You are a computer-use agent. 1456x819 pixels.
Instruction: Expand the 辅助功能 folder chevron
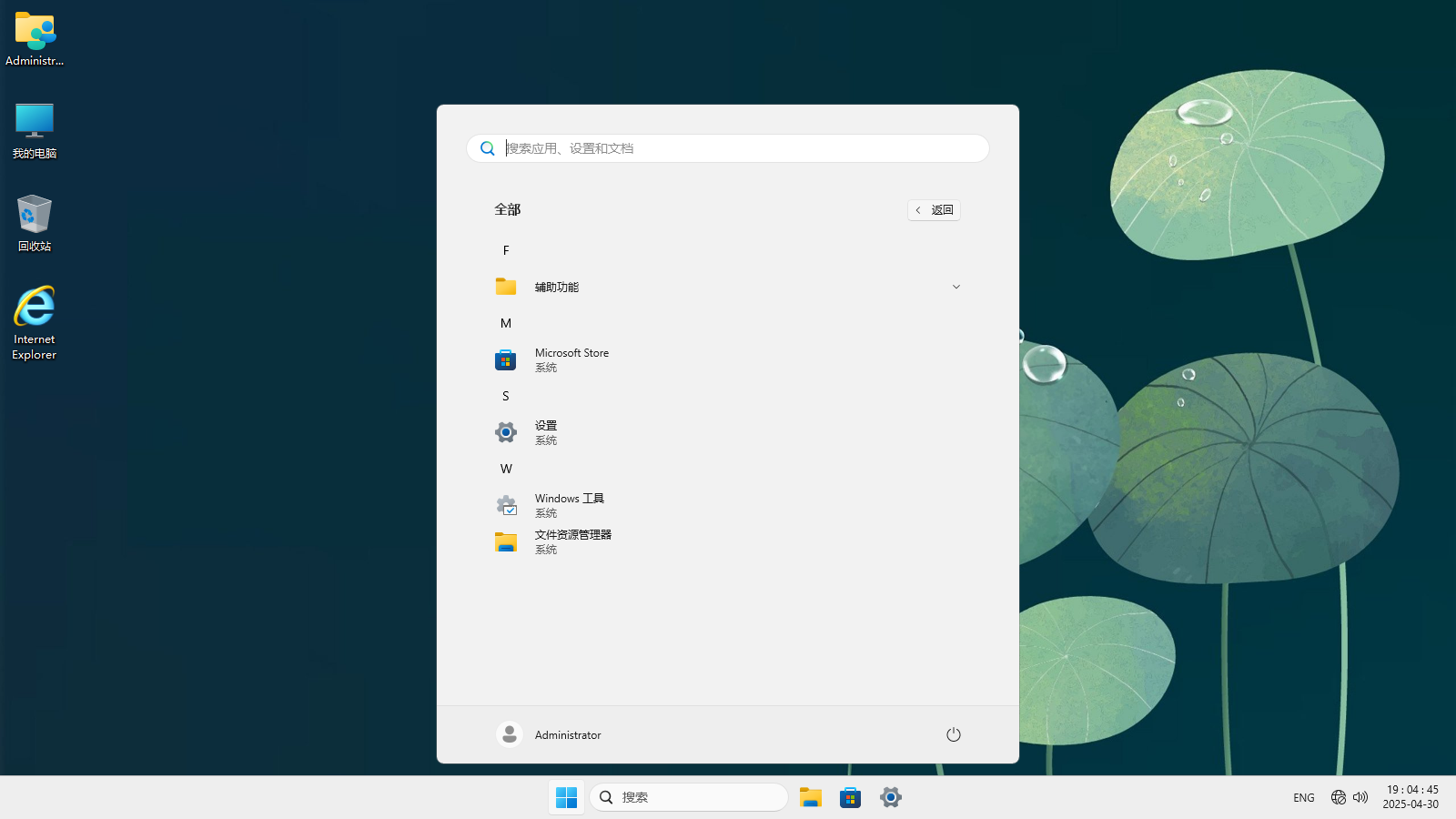pos(956,287)
